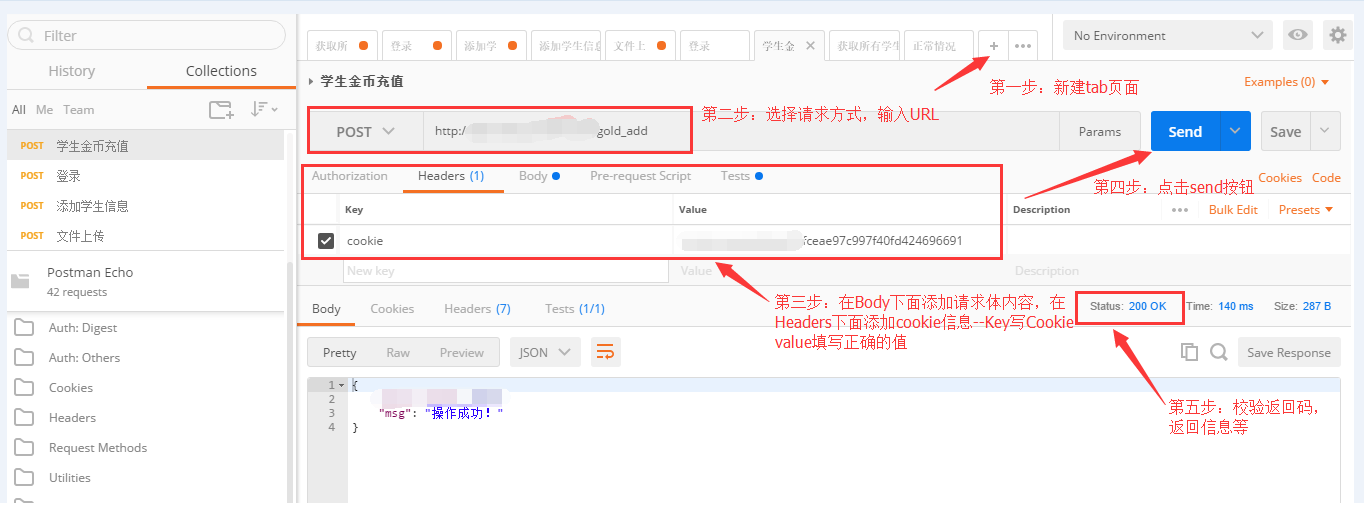
Task: Expand the Send button dropdown arrow
Action: (x=1236, y=131)
